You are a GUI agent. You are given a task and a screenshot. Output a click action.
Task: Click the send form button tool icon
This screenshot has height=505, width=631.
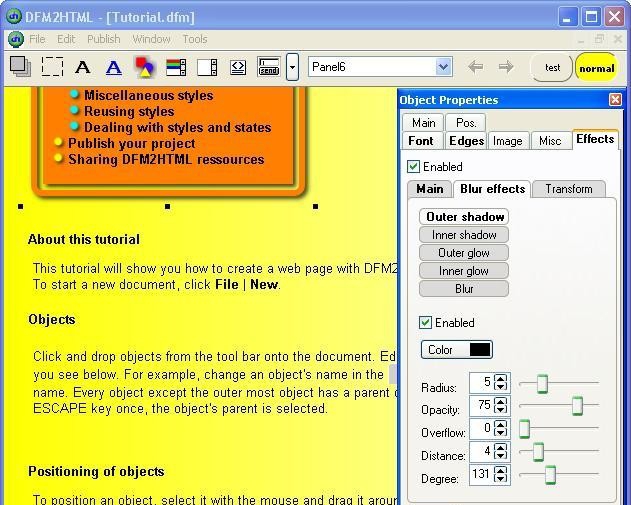tap(268, 67)
